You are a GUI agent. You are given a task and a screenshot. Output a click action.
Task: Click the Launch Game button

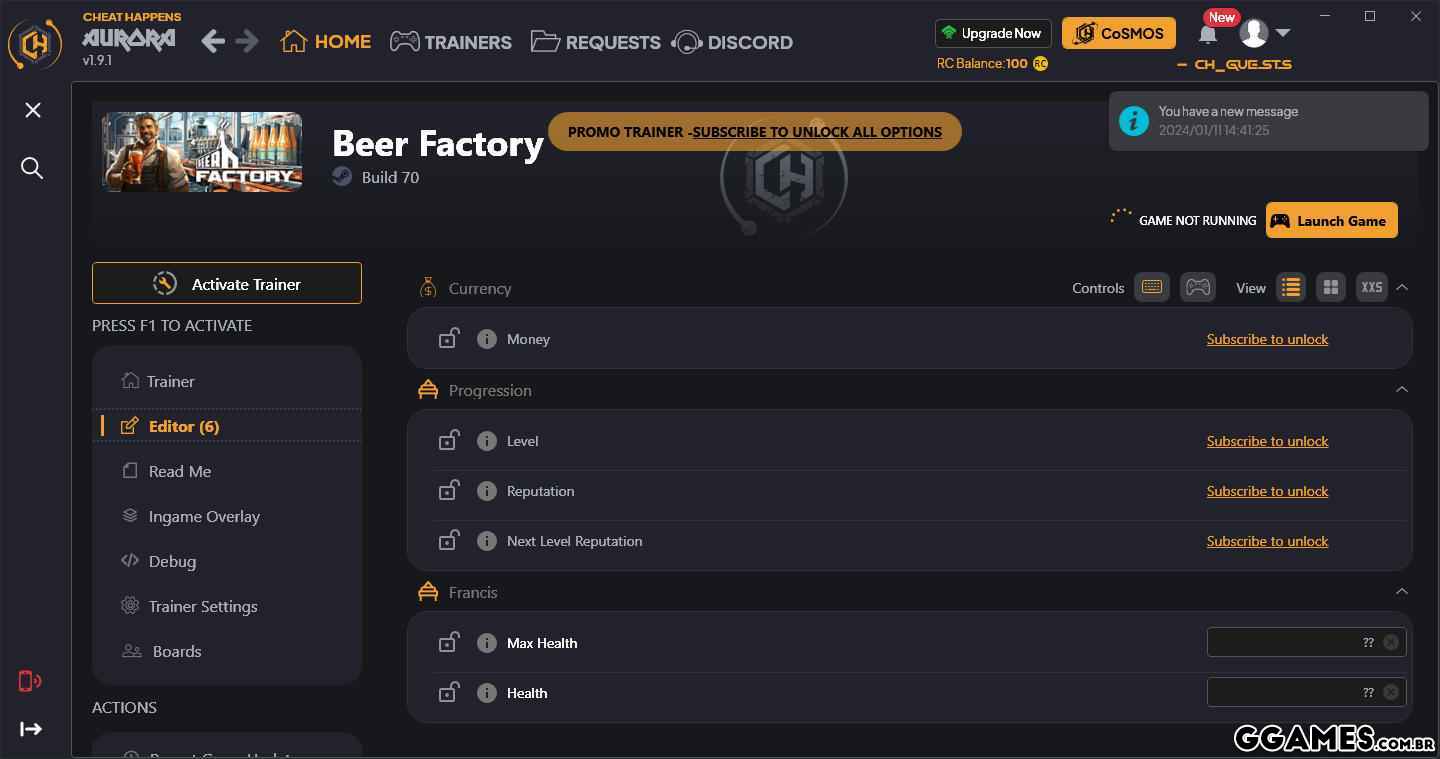click(1331, 221)
